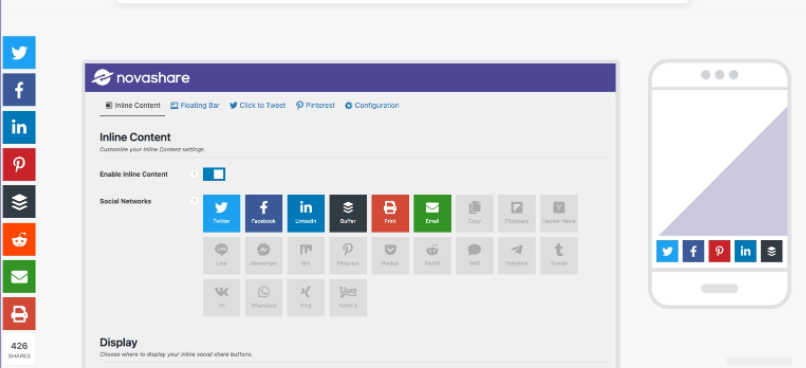Image resolution: width=806 pixels, height=368 pixels.
Task: Click help icon beside Enable Inline Content
Action: [x=194, y=174]
